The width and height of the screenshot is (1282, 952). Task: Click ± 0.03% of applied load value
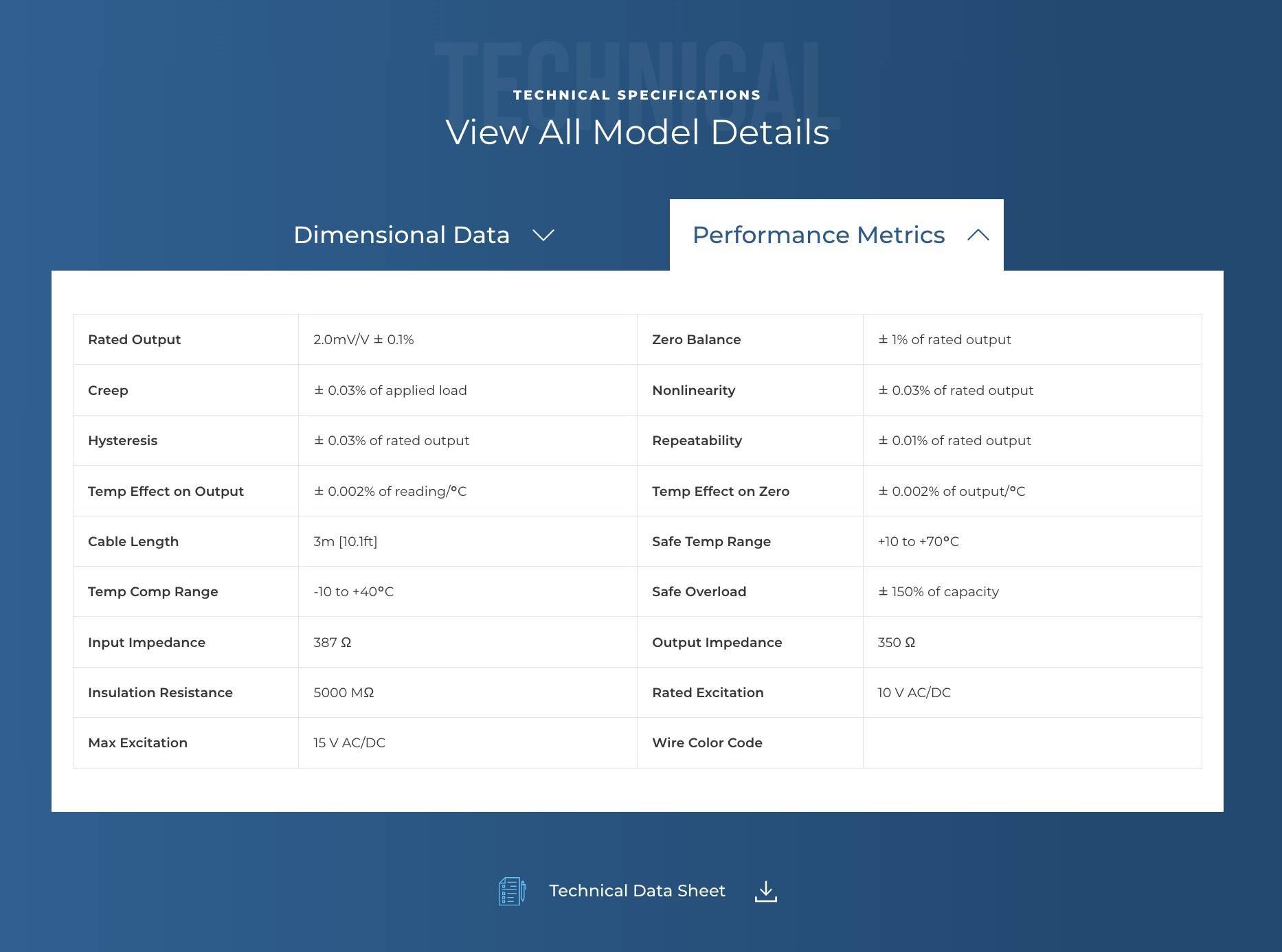(x=390, y=390)
